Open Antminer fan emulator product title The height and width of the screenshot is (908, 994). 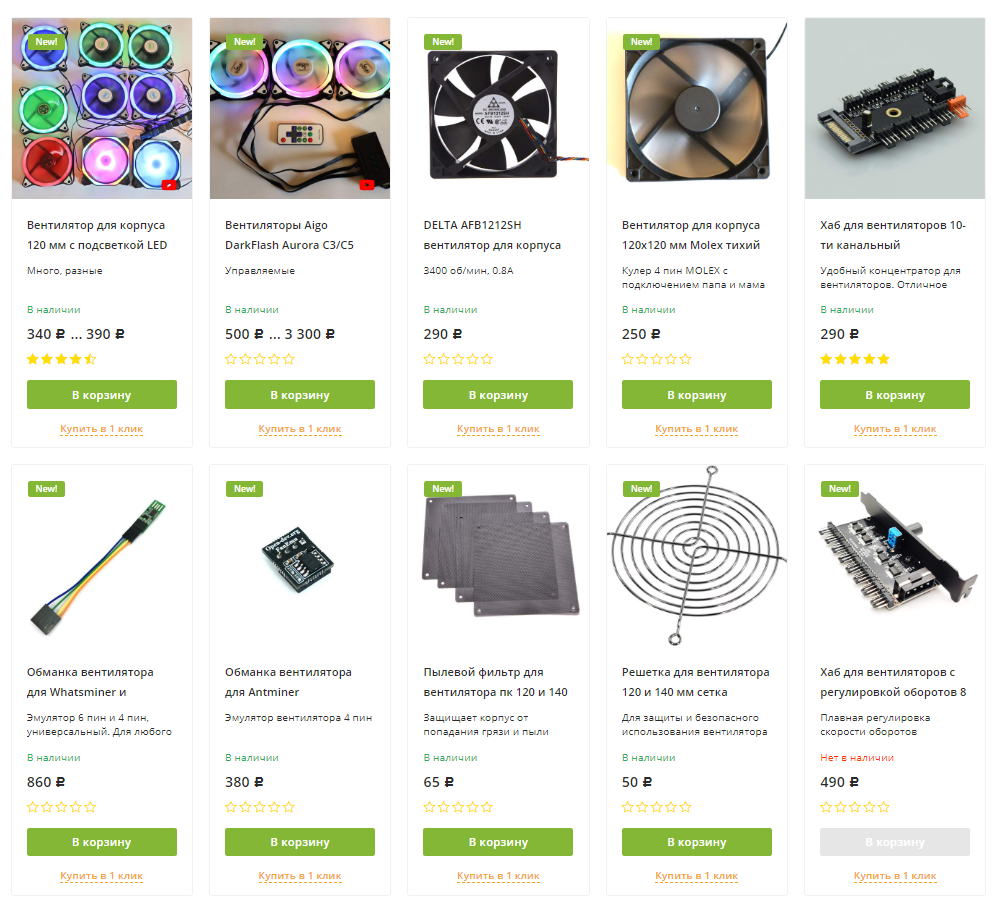click(x=288, y=682)
